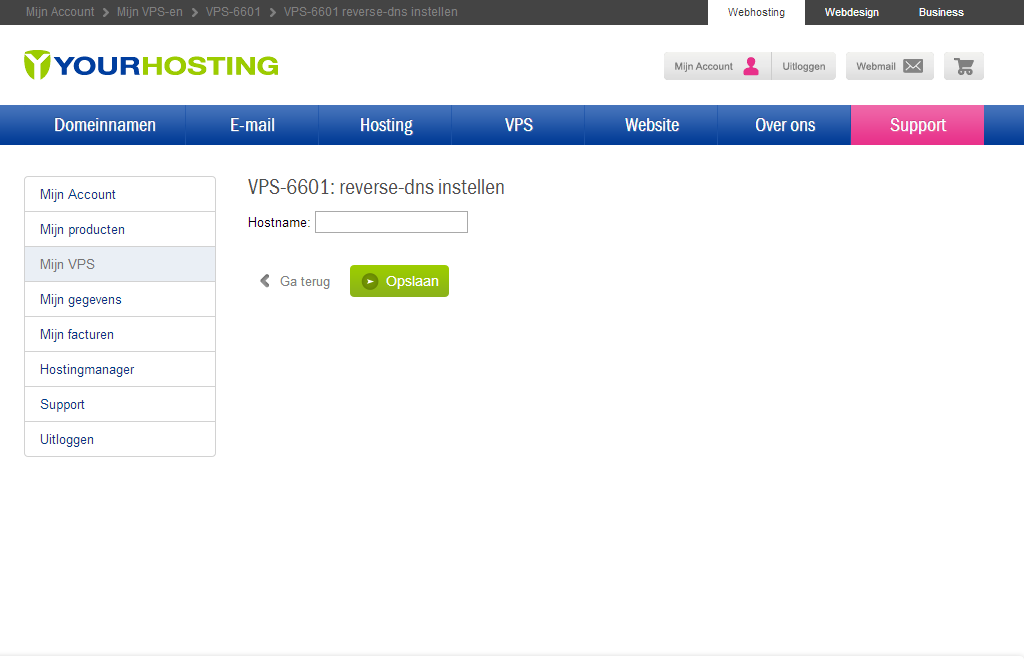The height and width of the screenshot is (668, 1024).
Task: Open Mijn facturen in the sidebar
Action: [x=77, y=334]
